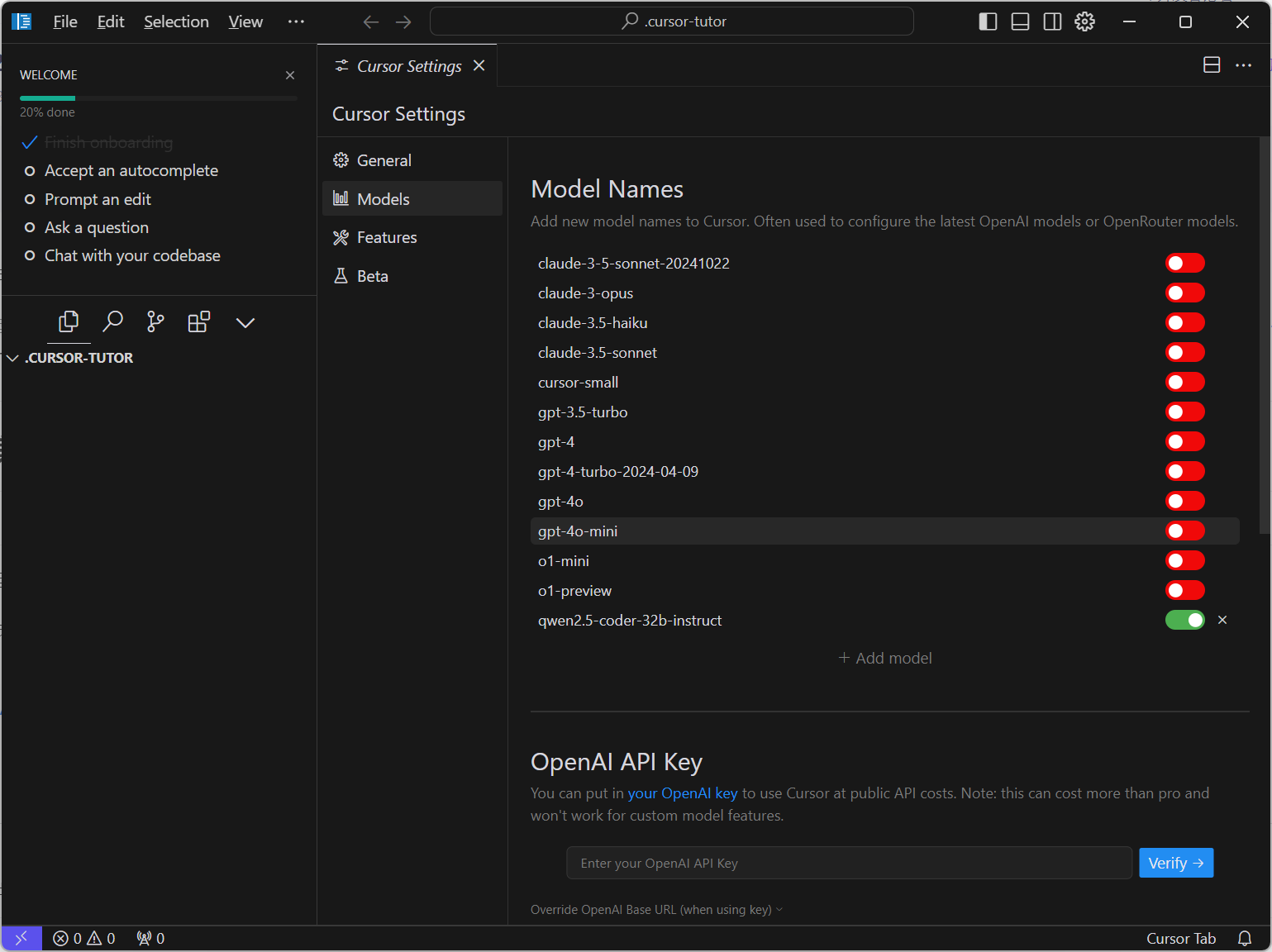Enable claude-3-5-sonnet-20241022 model
The width and height of the screenshot is (1272, 952).
pos(1185,263)
